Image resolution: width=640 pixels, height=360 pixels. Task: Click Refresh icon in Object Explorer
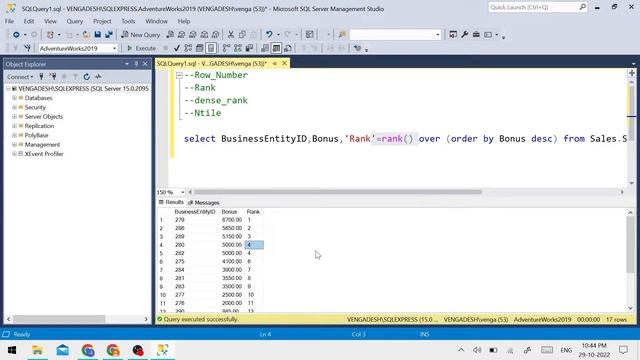(87, 76)
